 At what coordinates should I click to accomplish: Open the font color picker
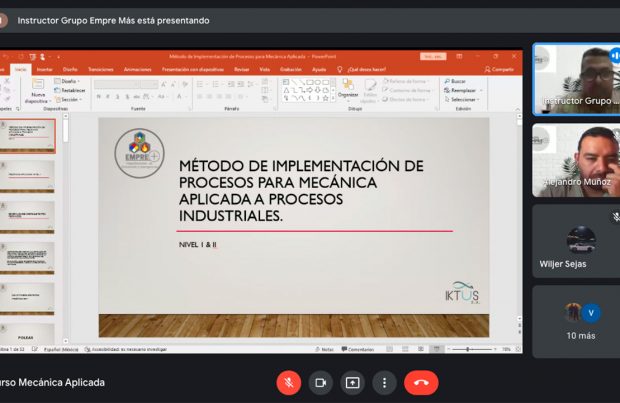pyautogui.click(x=180, y=96)
